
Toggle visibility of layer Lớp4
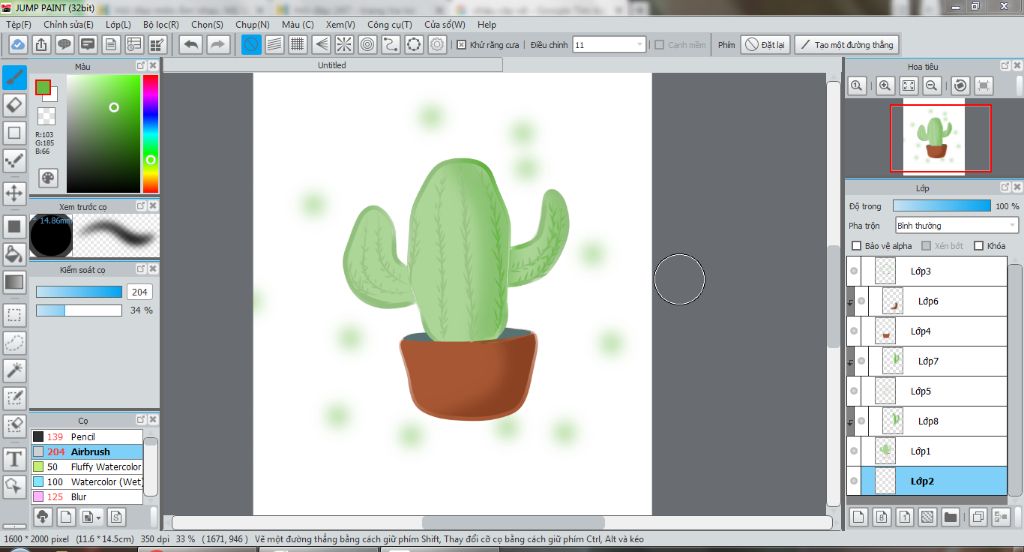click(x=854, y=331)
